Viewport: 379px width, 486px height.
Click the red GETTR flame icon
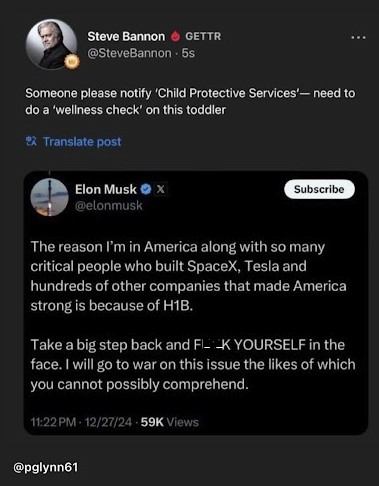click(175, 36)
